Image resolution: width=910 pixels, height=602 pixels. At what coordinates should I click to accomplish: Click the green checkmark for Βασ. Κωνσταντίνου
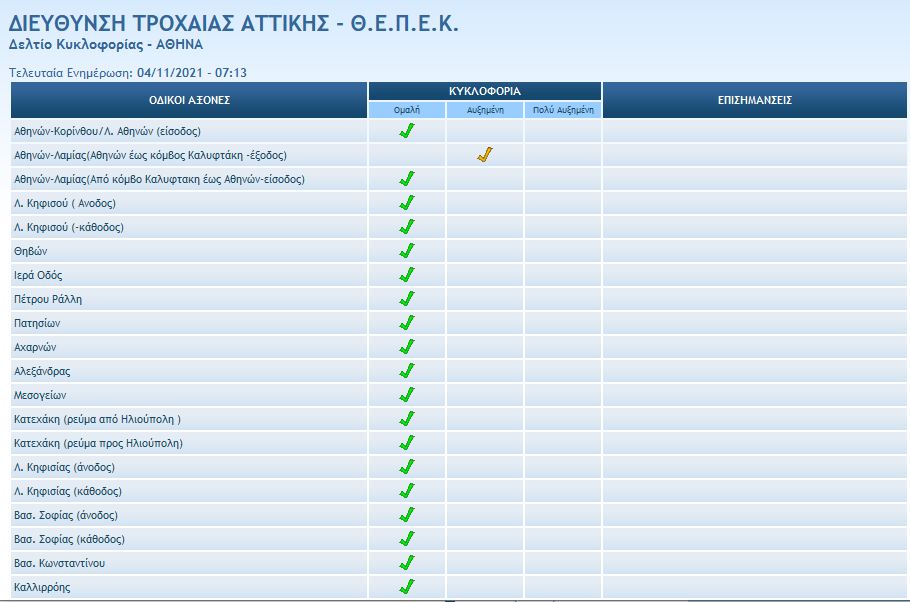pos(406,563)
